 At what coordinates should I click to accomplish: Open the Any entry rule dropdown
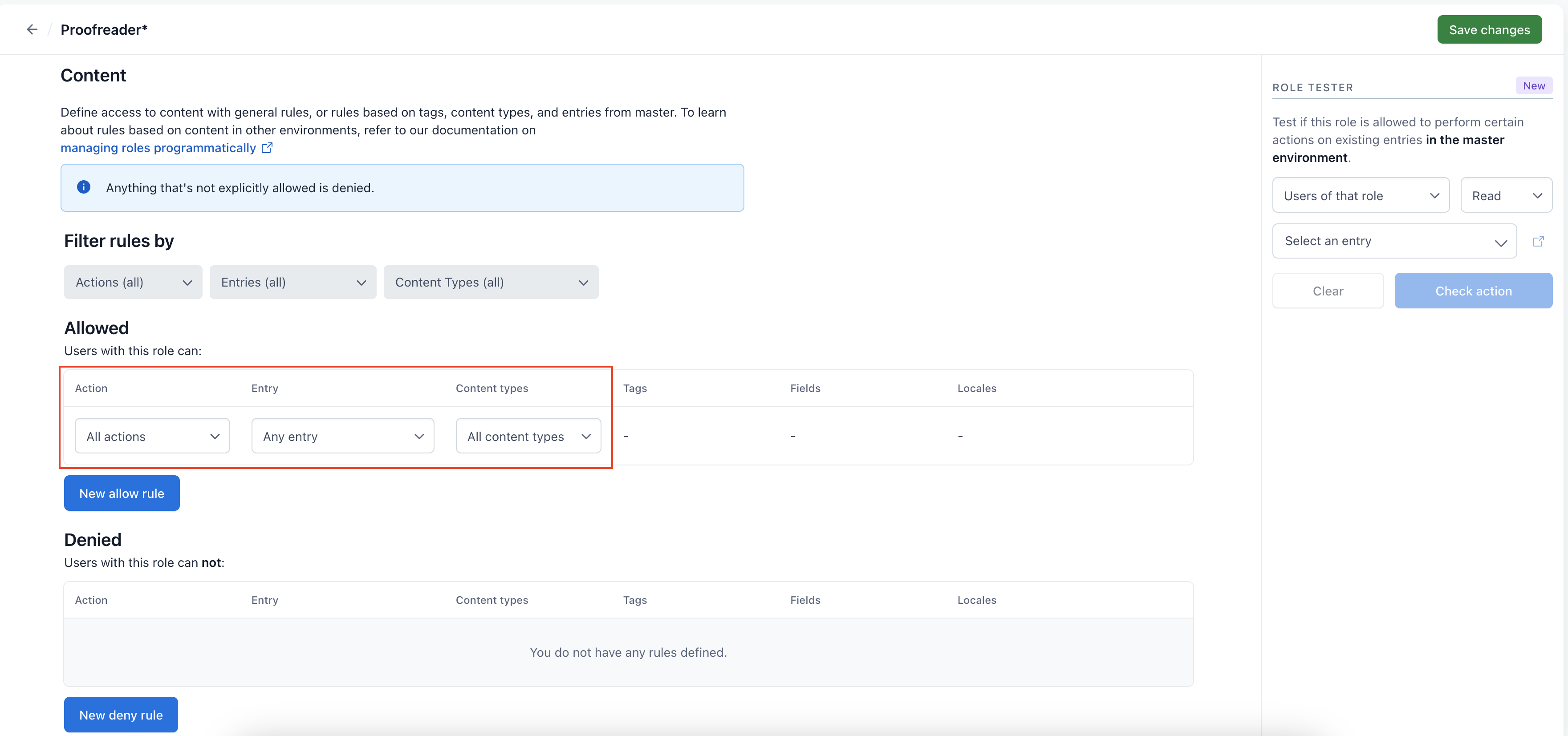click(343, 436)
